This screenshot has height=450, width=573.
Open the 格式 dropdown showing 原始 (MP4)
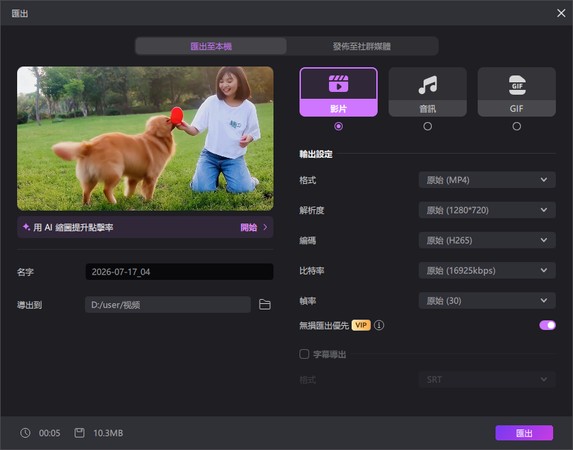click(487, 180)
